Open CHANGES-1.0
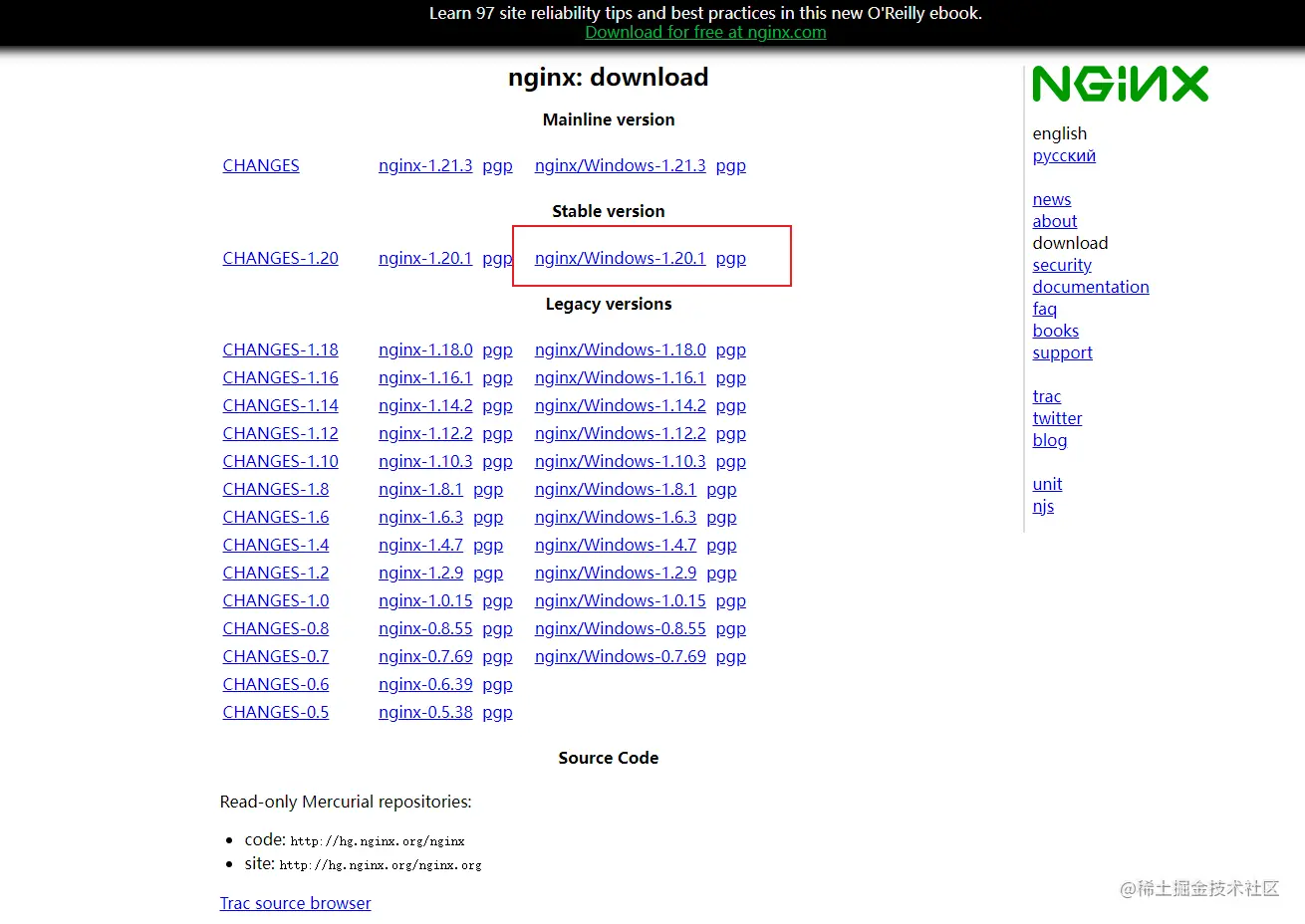The image size is (1305, 924). coord(275,600)
